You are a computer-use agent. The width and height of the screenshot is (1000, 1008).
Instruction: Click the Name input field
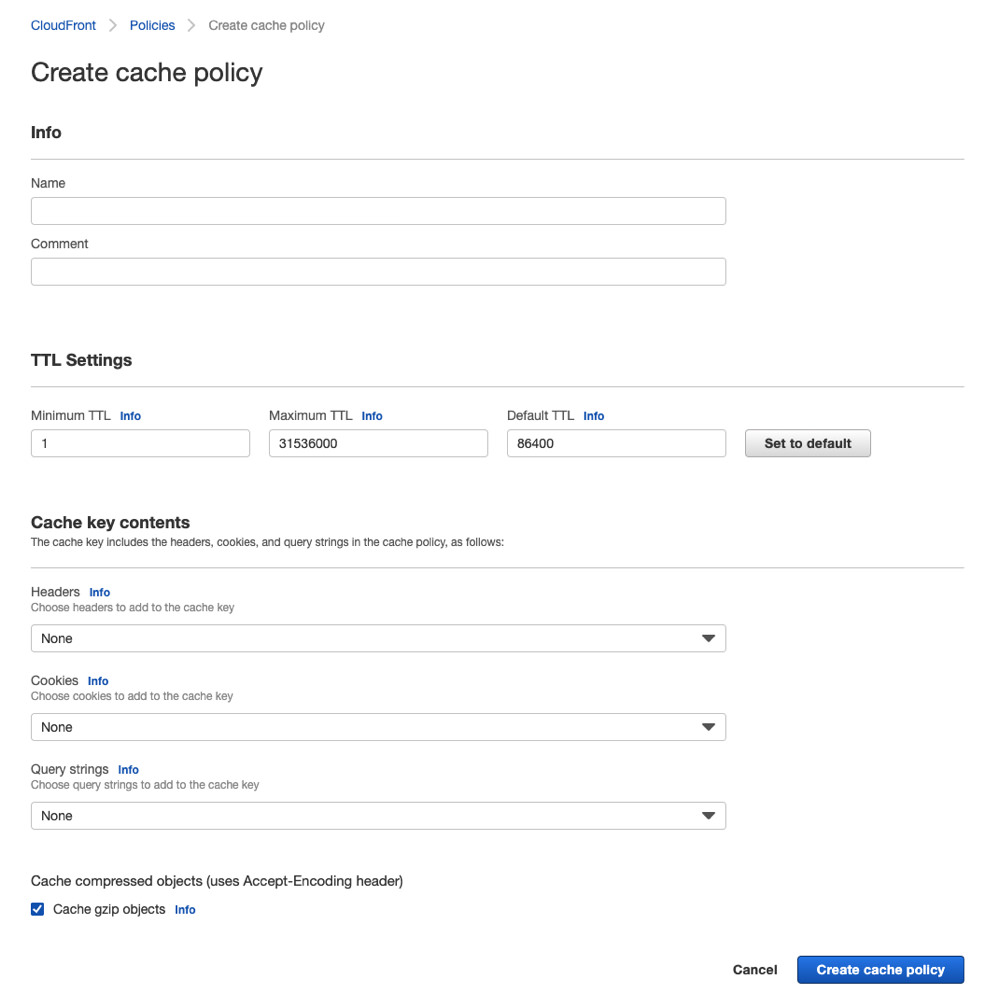378,210
